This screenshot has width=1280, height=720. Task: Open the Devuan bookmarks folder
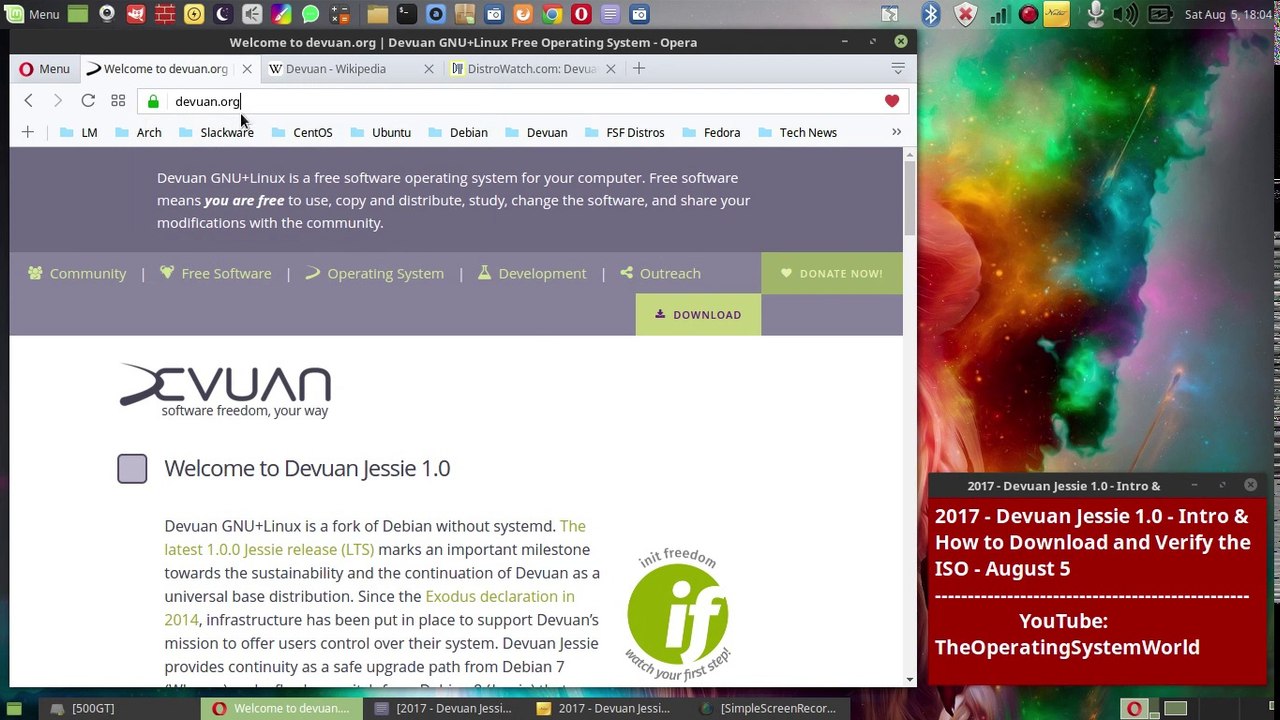tap(536, 132)
